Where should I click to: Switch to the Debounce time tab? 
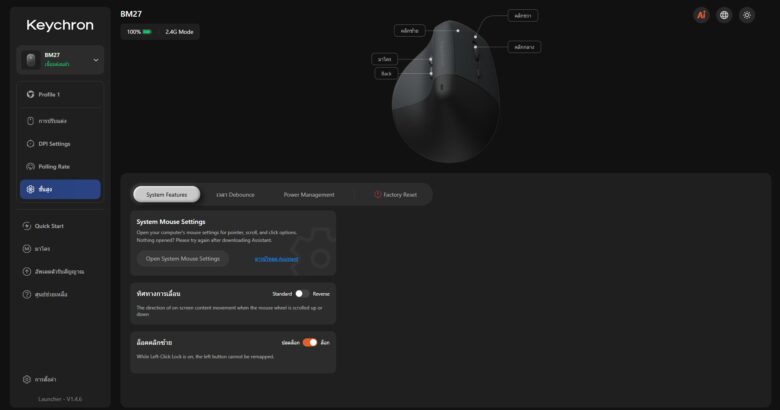(235, 195)
